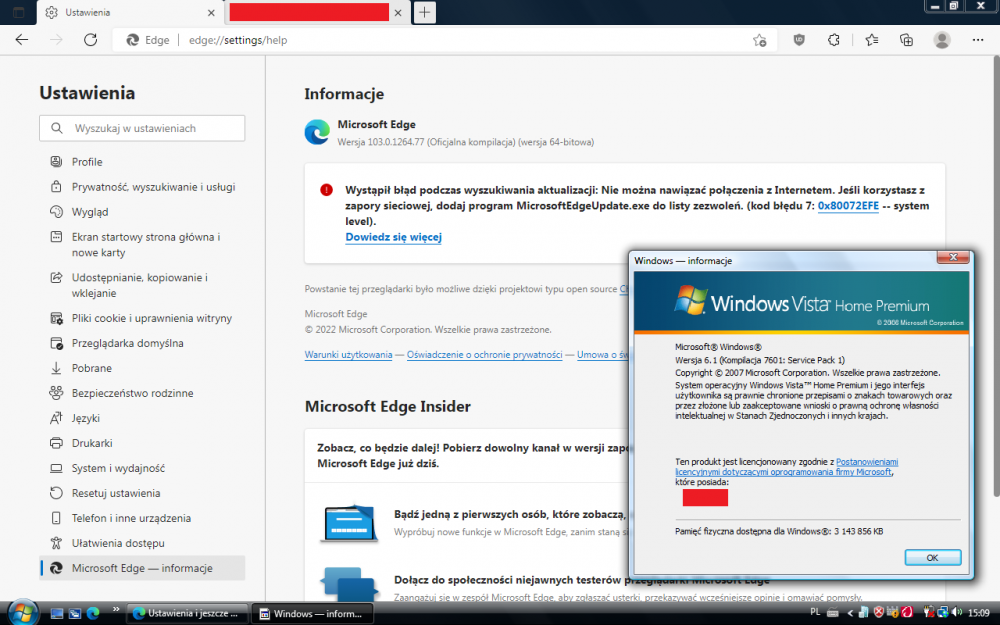Click the Wyszukaj w ustawieniach search field
This screenshot has width=1000, height=625.
click(x=142, y=128)
